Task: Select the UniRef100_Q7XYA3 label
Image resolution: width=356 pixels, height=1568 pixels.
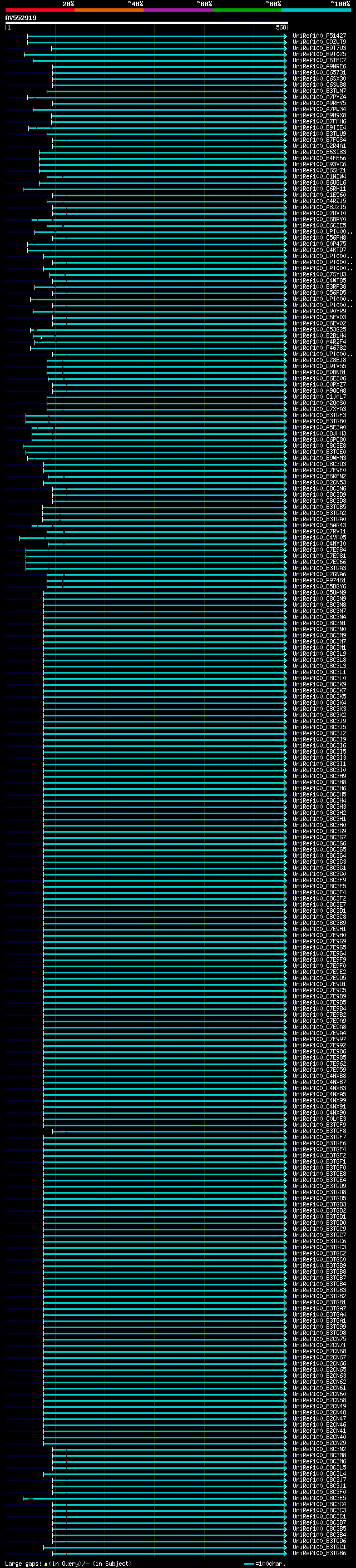Action: tap(319, 409)
